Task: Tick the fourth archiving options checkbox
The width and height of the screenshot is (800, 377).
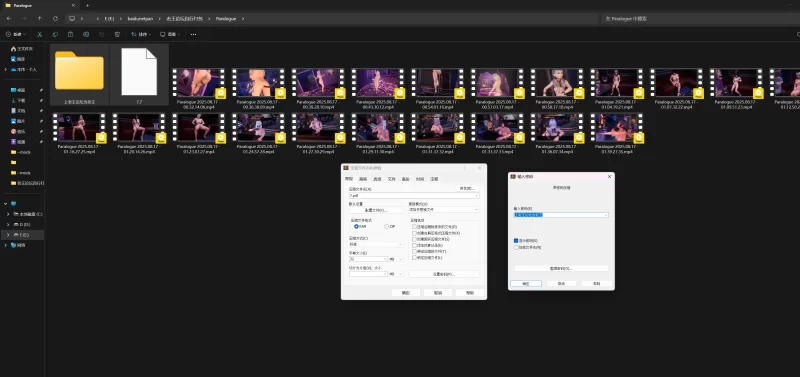Action: click(414, 245)
